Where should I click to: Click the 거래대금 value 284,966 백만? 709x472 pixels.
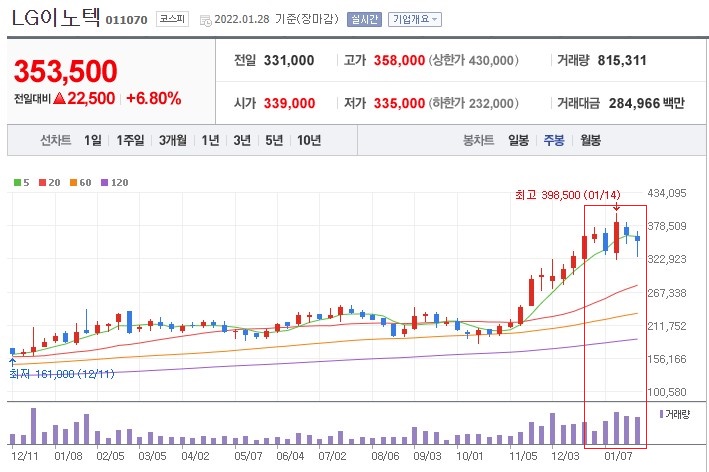tap(647, 103)
